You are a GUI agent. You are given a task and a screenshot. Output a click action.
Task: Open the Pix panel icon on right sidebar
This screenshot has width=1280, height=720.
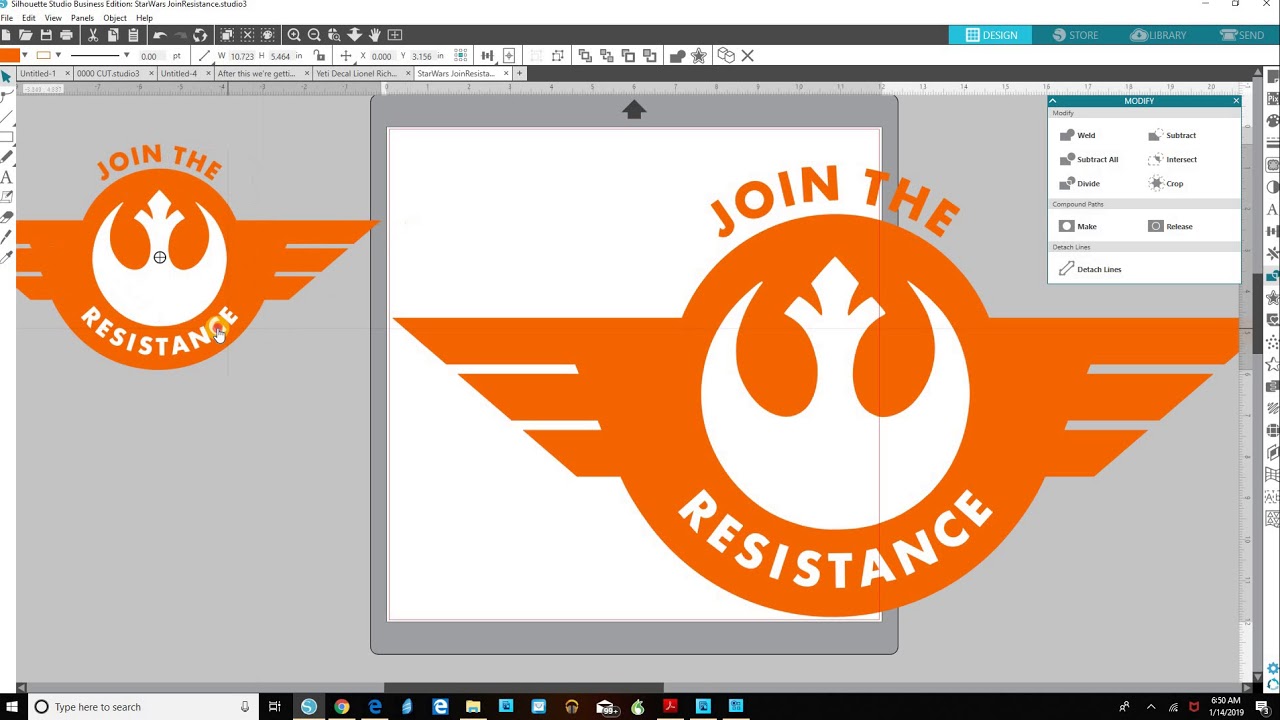click(x=1272, y=100)
